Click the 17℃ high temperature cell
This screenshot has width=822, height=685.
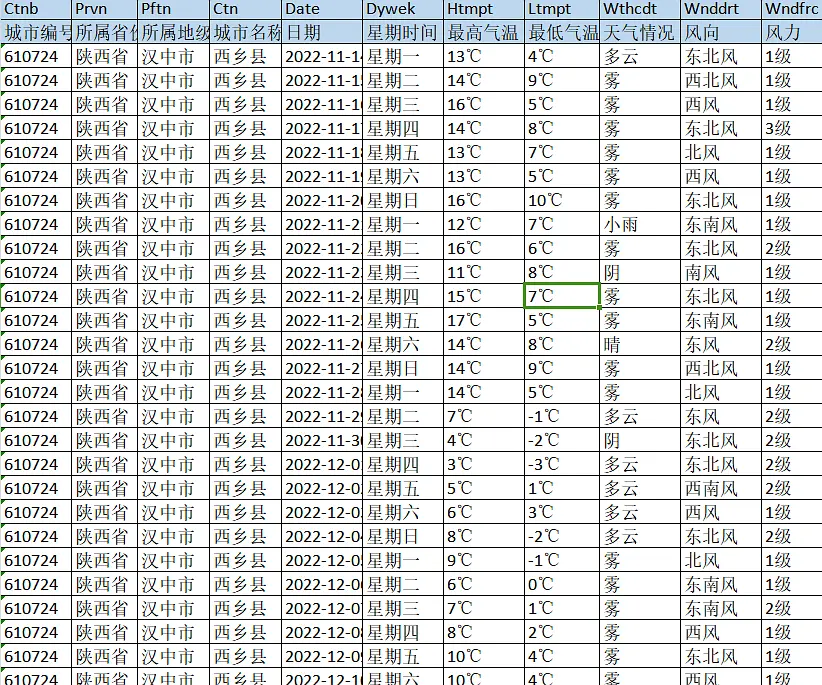pos(484,320)
